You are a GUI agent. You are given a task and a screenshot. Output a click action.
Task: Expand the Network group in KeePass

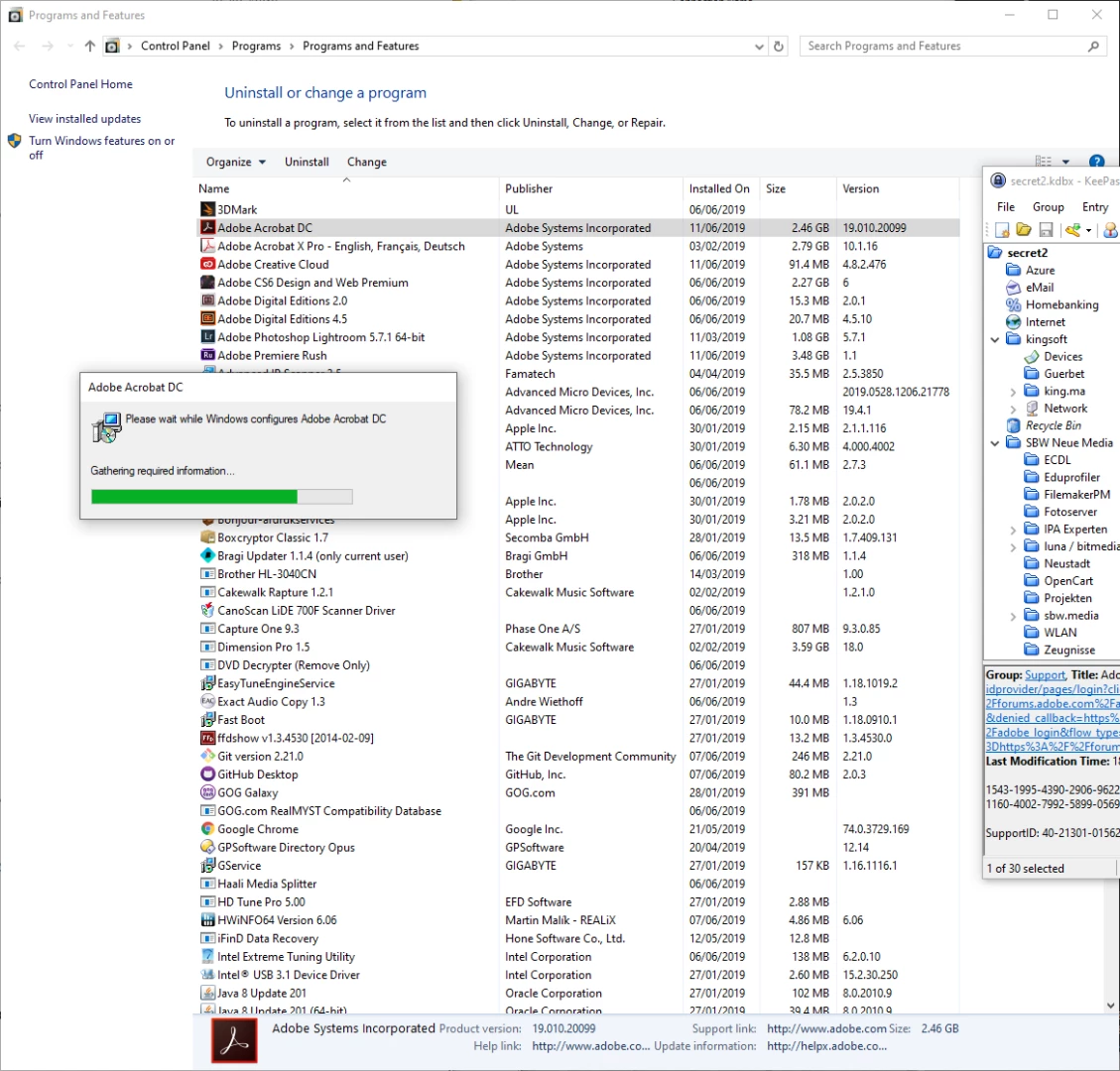(1013, 410)
